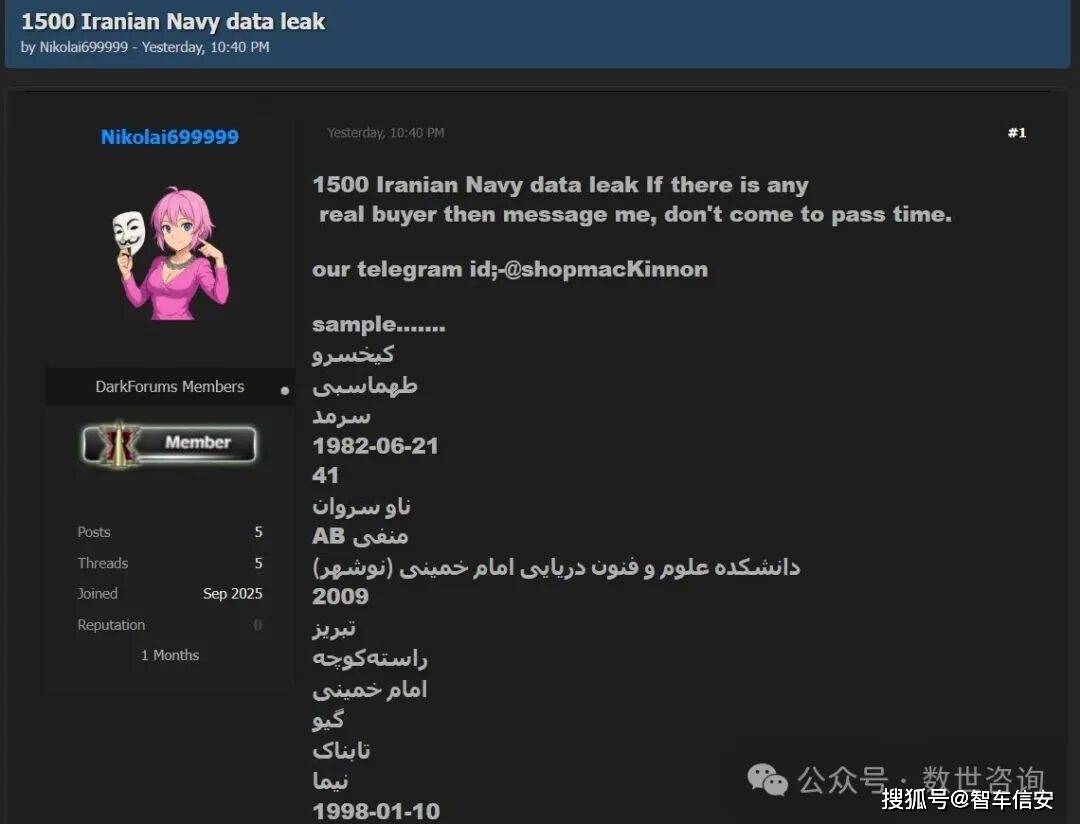Click the Reputation value 0
This screenshot has width=1080, height=824.
click(x=258, y=625)
